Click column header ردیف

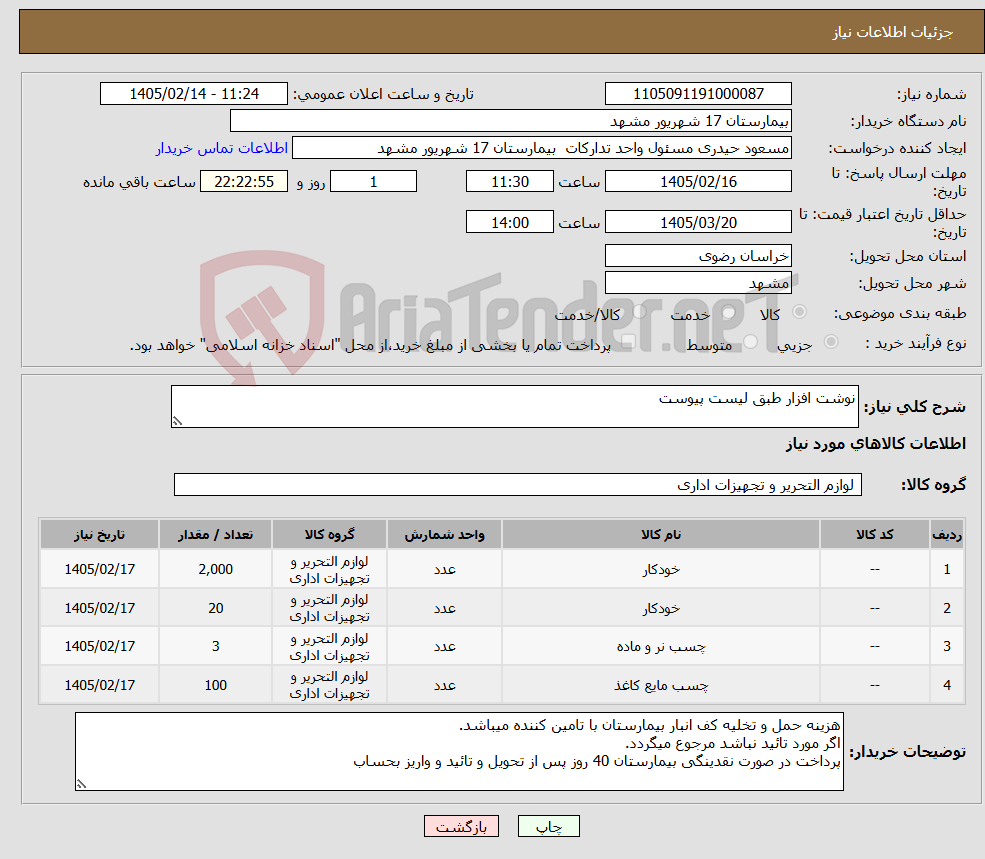point(947,534)
